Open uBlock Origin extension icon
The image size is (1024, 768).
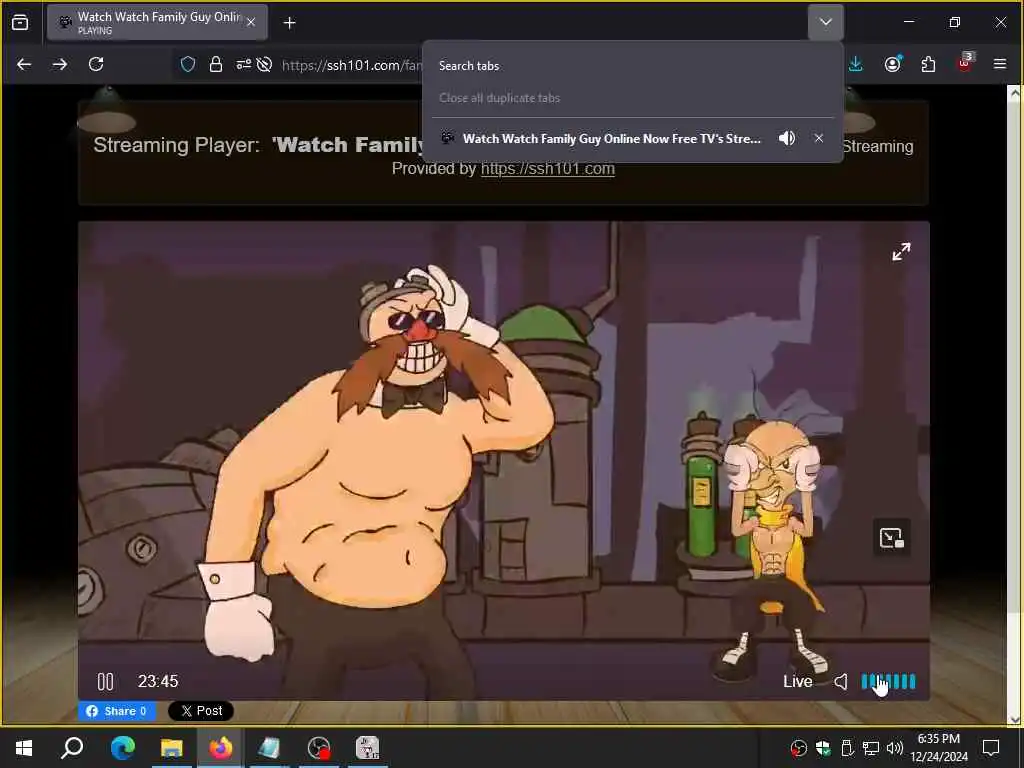(965, 63)
